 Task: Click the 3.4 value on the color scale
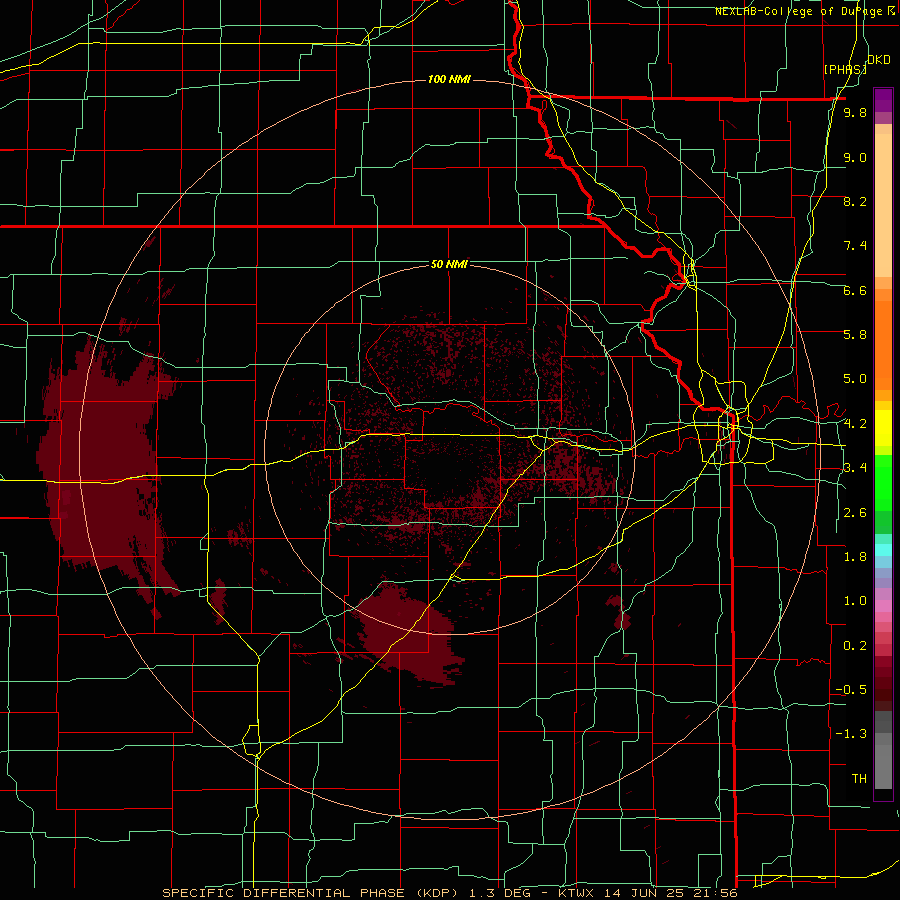coord(855,468)
